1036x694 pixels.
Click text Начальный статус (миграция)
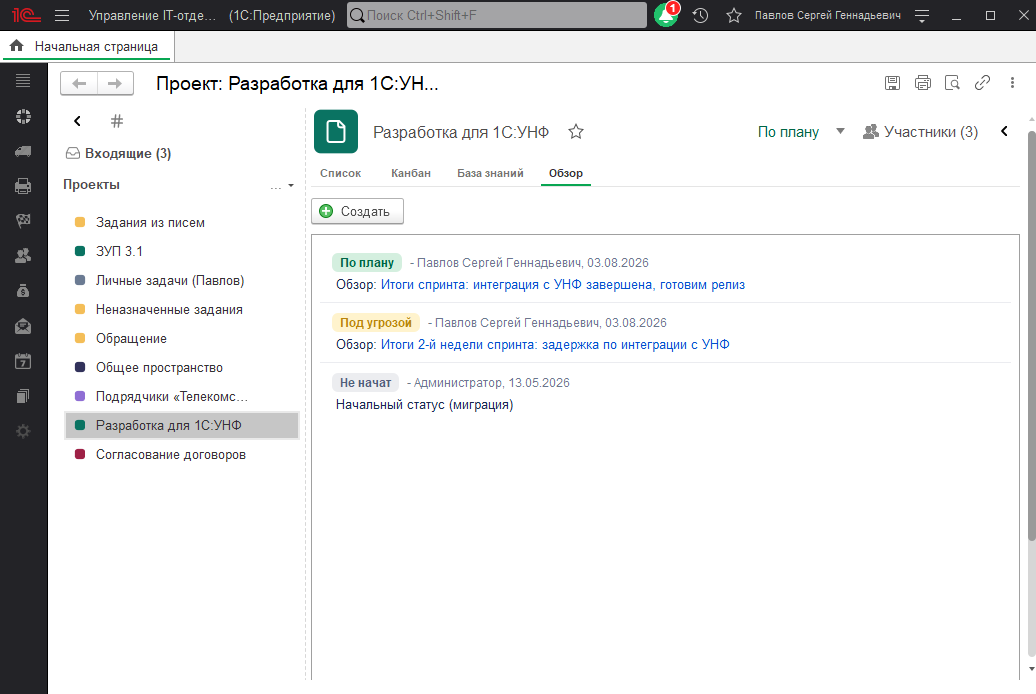(424, 405)
